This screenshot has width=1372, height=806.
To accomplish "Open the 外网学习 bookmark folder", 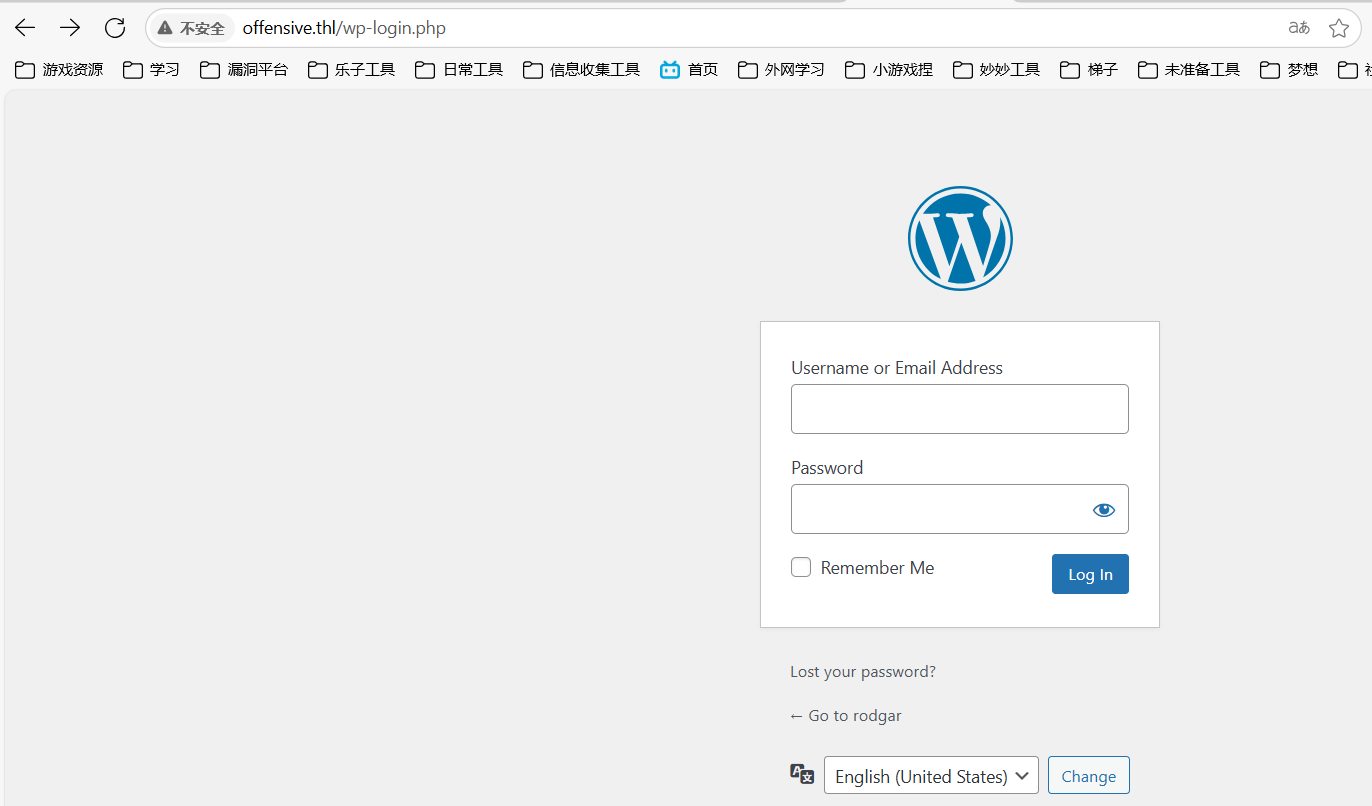I will [781, 69].
